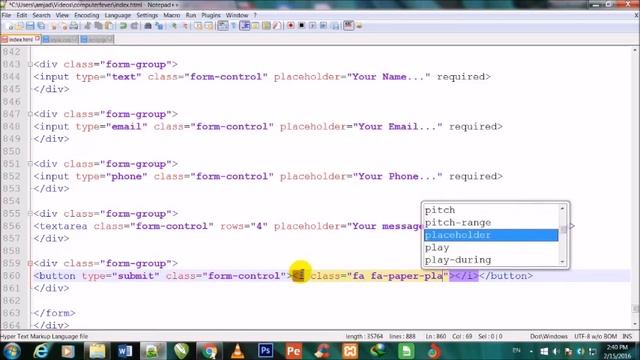Image resolution: width=640 pixels, height=360 pixels.
Task: Open the Settings menu
Action: pyautogui.click(x=147, y=15)
